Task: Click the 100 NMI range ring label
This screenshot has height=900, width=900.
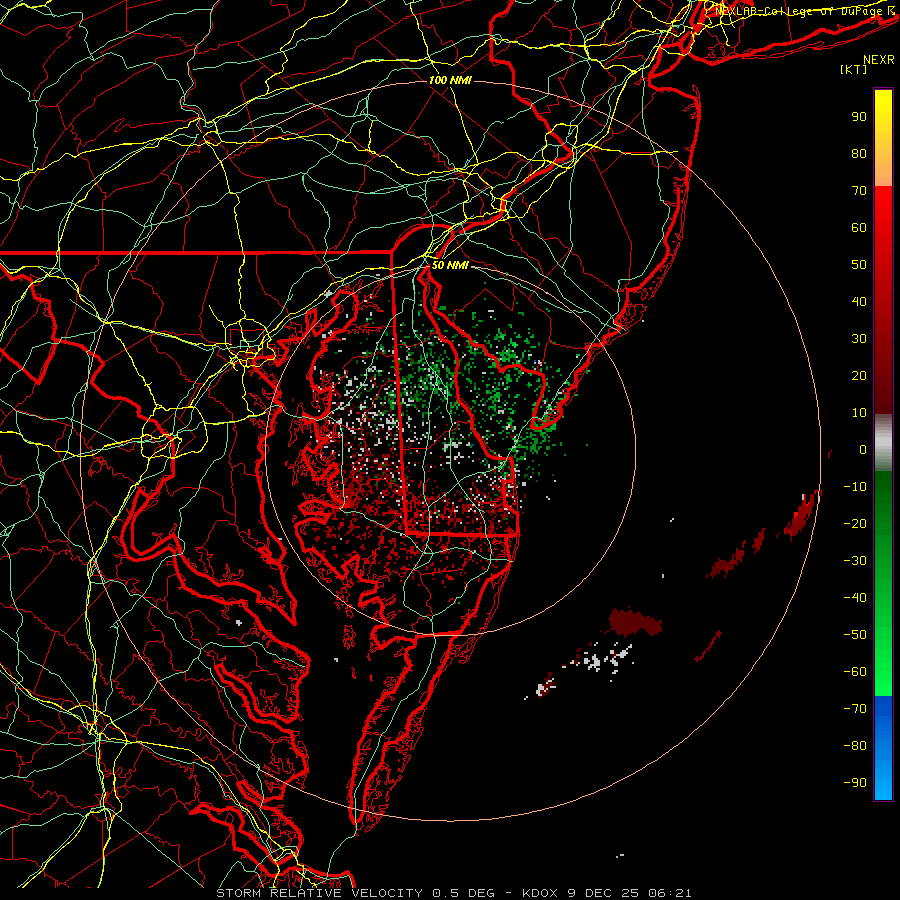Action: click(x=450, y=80)
